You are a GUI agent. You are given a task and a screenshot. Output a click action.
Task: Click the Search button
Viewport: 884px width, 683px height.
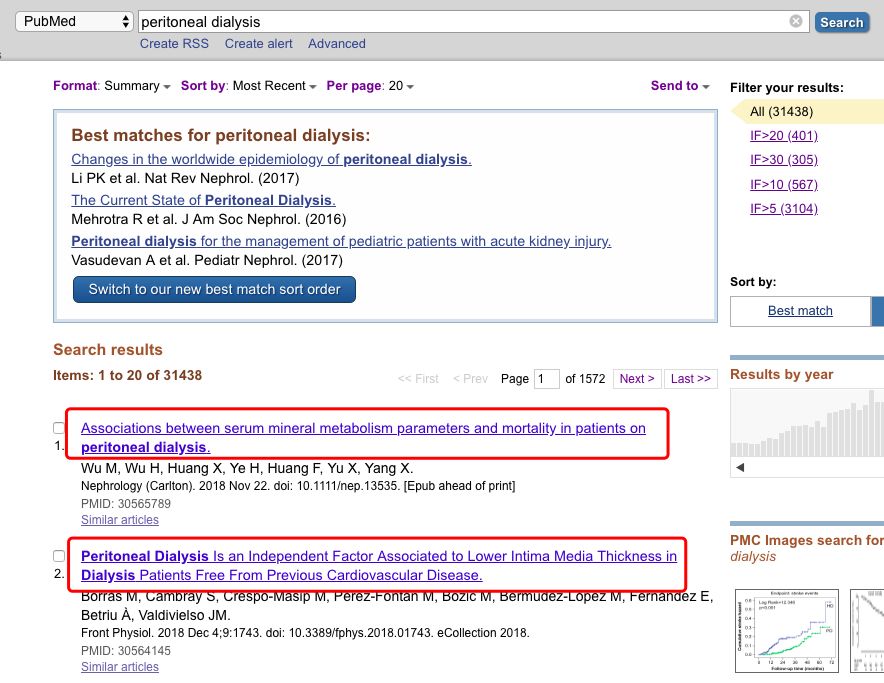tap(842, 22)
